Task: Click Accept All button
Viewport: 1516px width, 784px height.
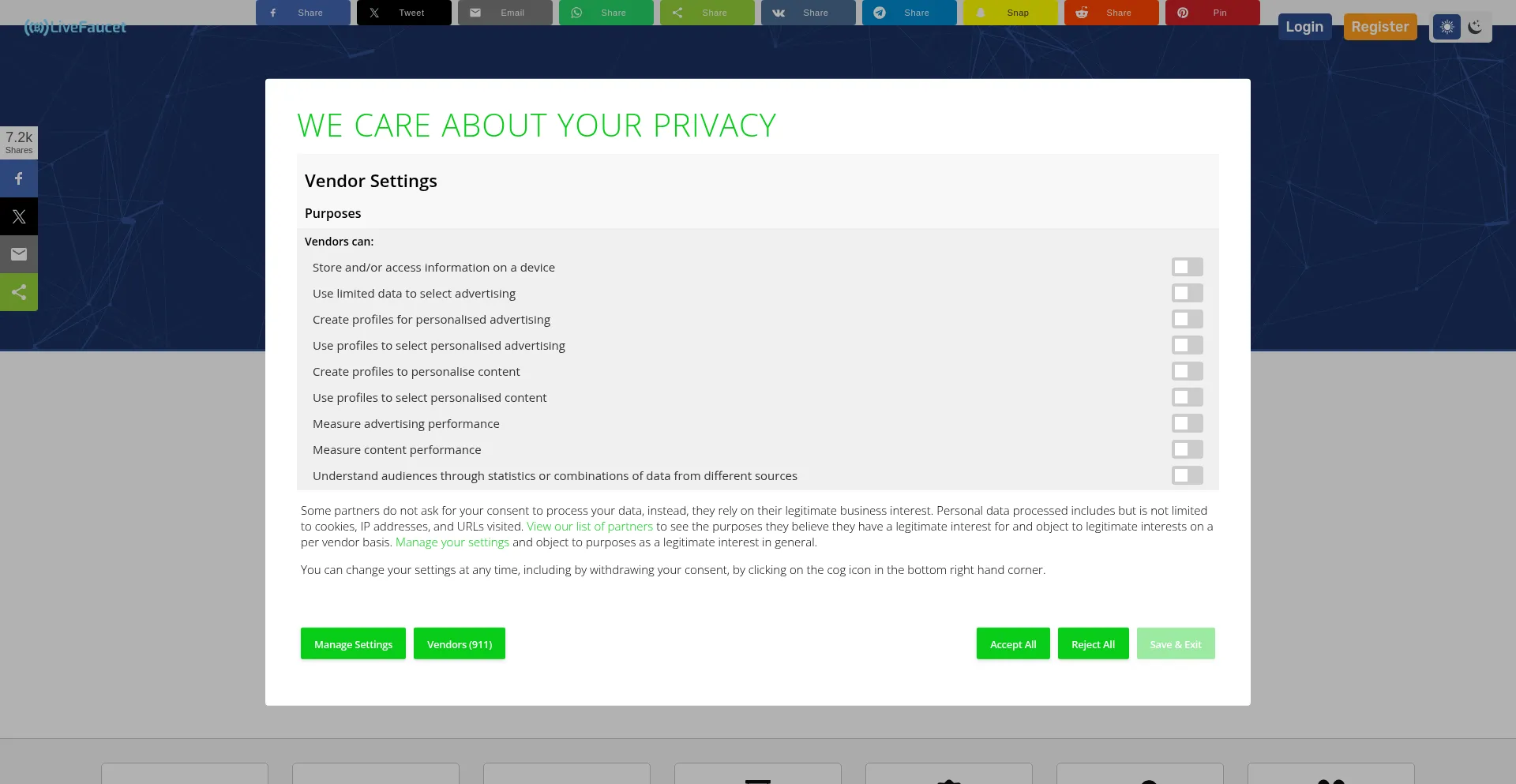Action: pos(1013,644)
